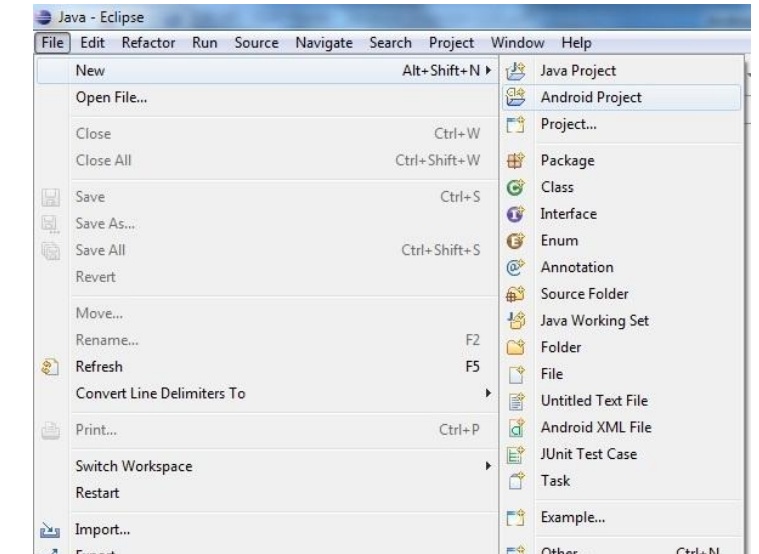Click the Print... menu entry text
Screen dimensions: 759x554
tap(96, 430)
